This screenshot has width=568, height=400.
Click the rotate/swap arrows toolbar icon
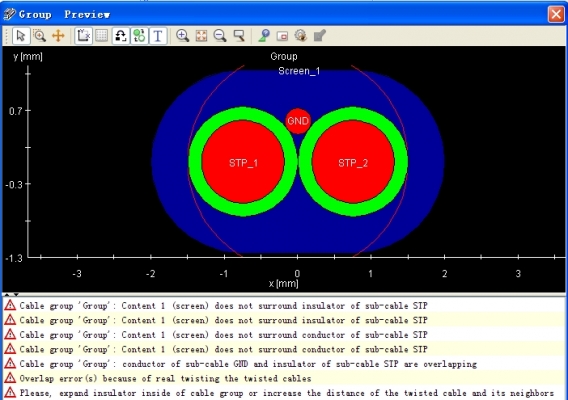120,36
